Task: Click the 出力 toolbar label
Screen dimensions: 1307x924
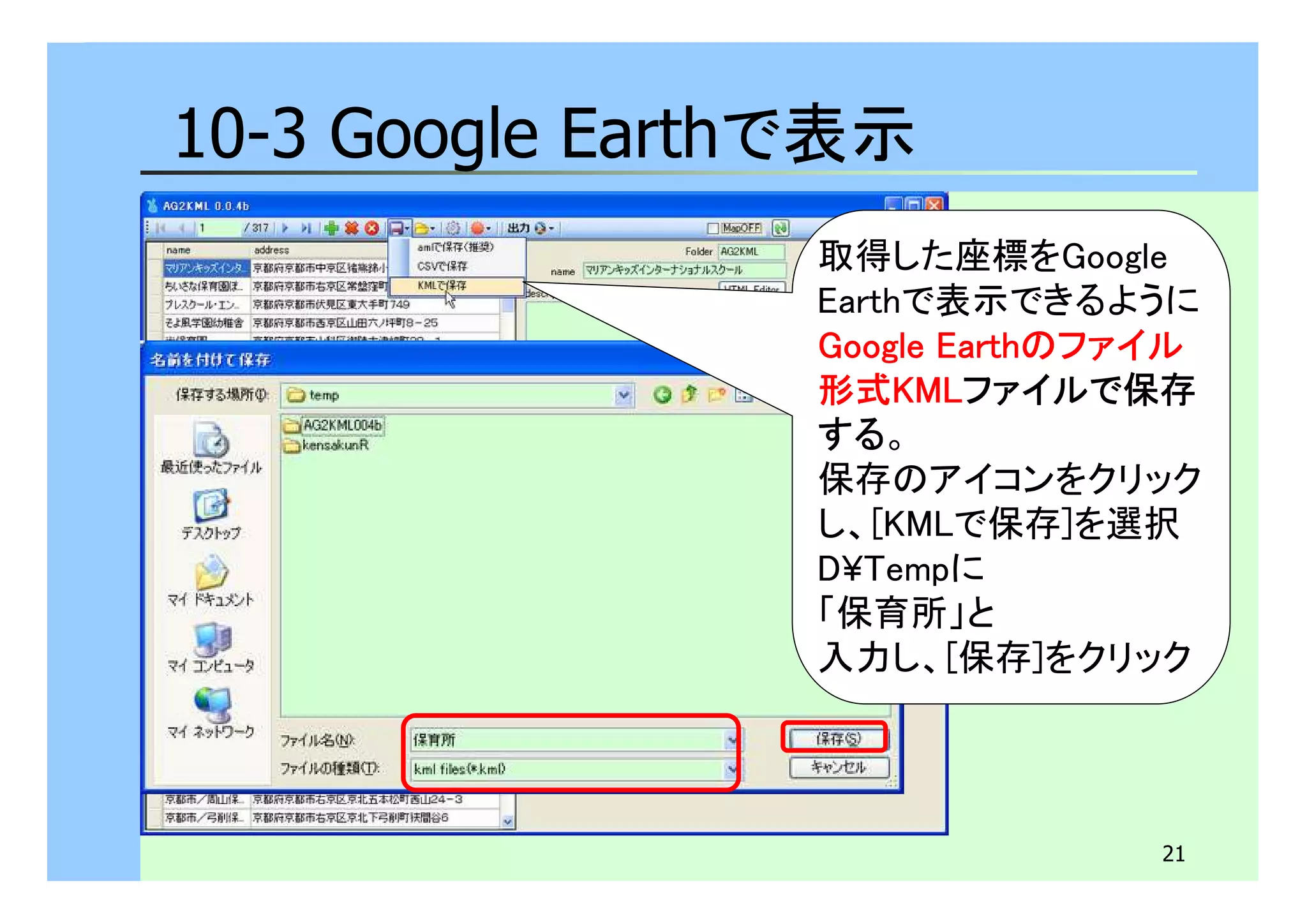Action: click(518, 228)
